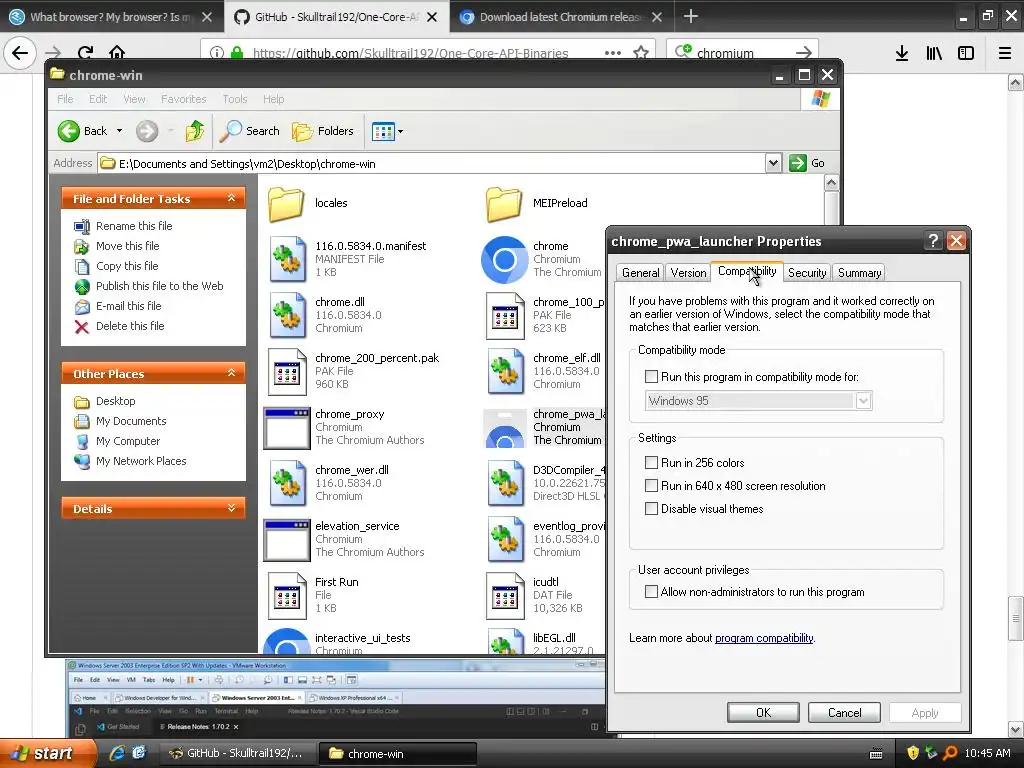Viewport: 1024px width, 768px height.
Task: Click the Internet Explorer quick launch icon
Action: 117,753
